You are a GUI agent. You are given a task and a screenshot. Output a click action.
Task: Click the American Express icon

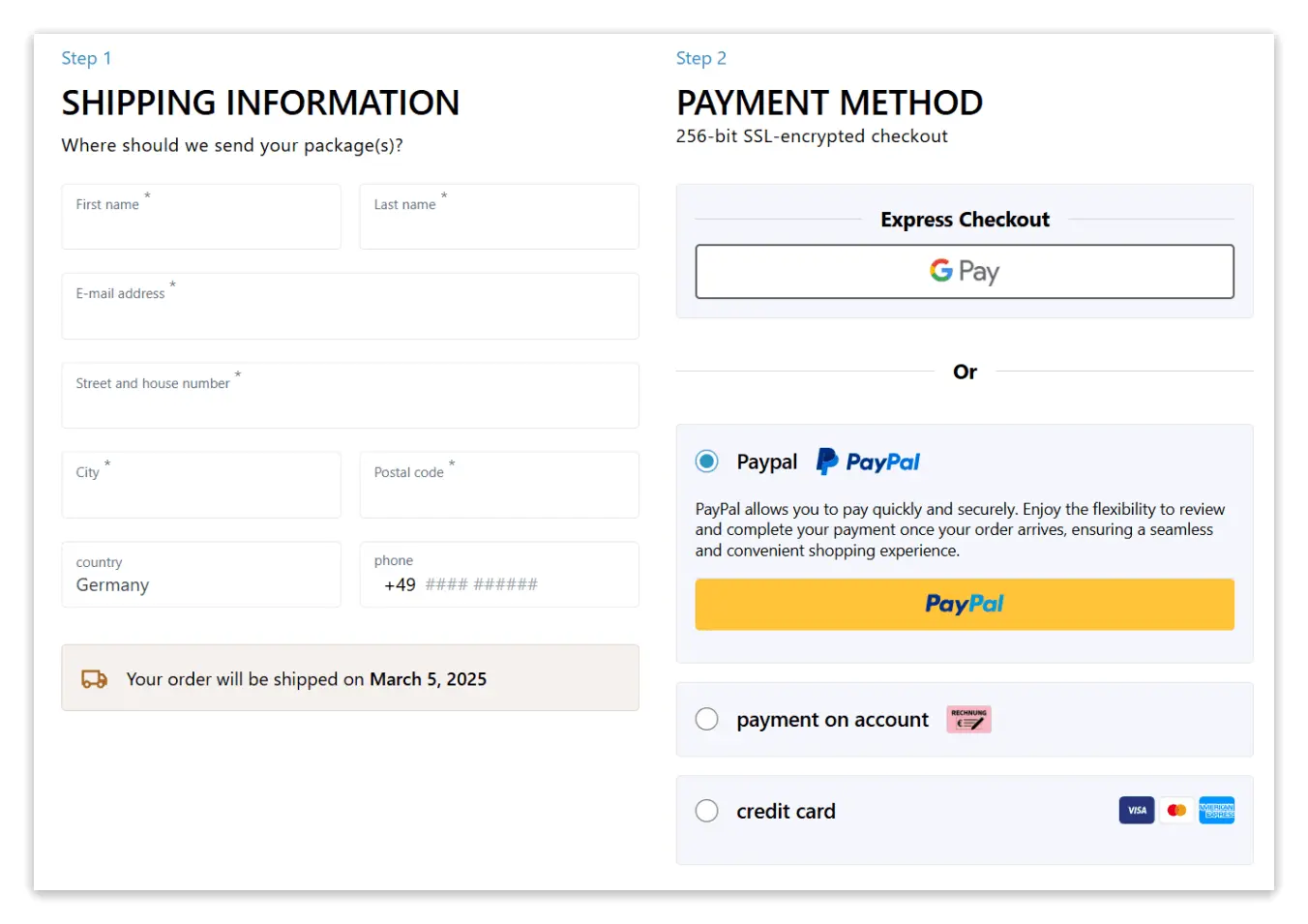pos(1217,810)
